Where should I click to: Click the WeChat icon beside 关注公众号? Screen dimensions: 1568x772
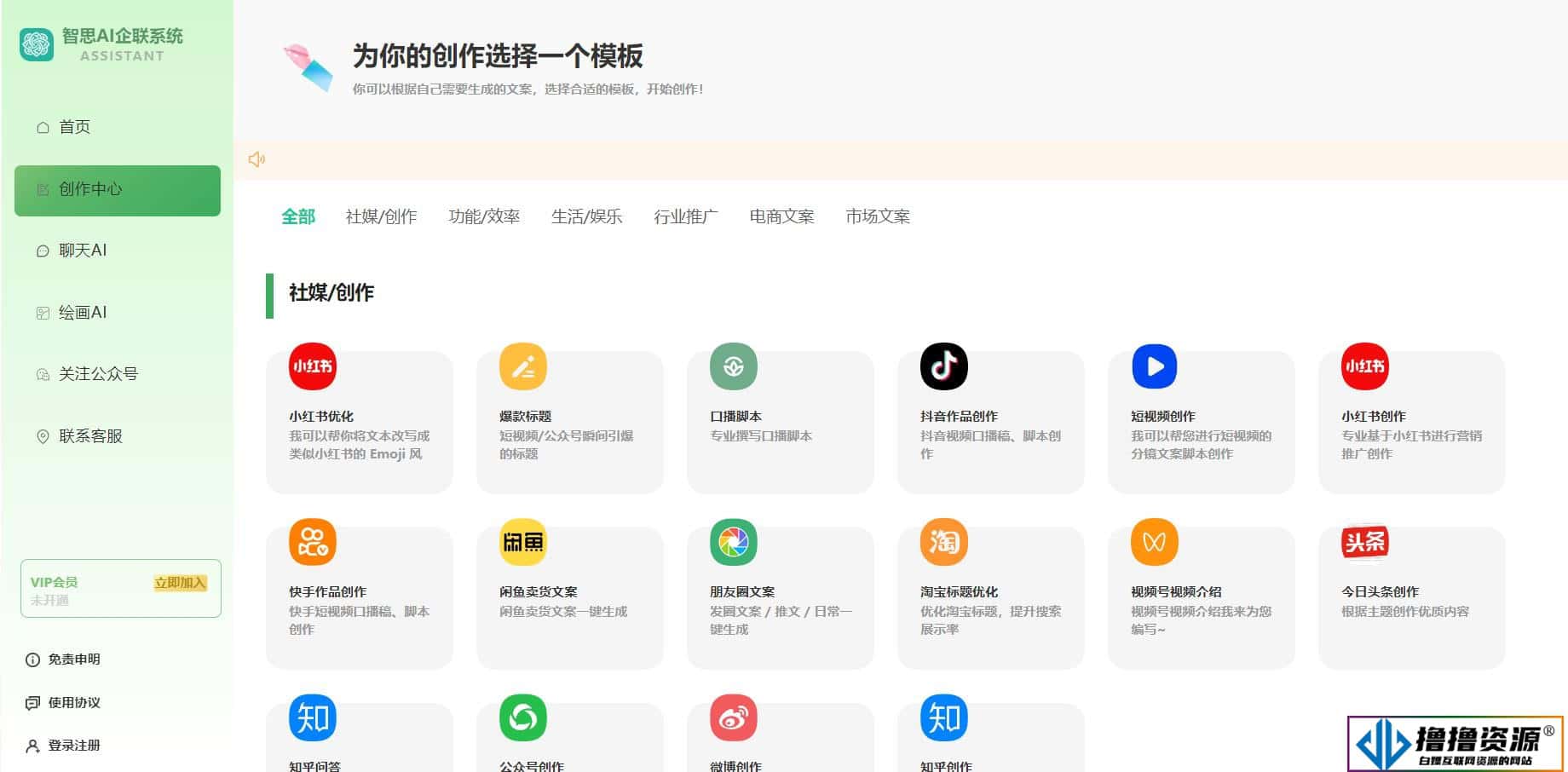click(x=43, y=374)
